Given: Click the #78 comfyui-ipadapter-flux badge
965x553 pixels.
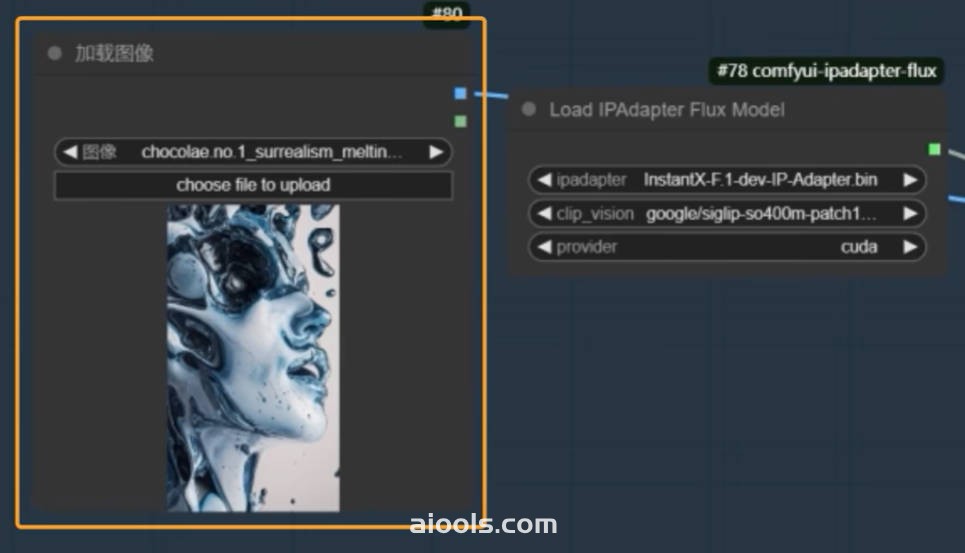Looking at the screenshot, I should (x=827, y=71).
